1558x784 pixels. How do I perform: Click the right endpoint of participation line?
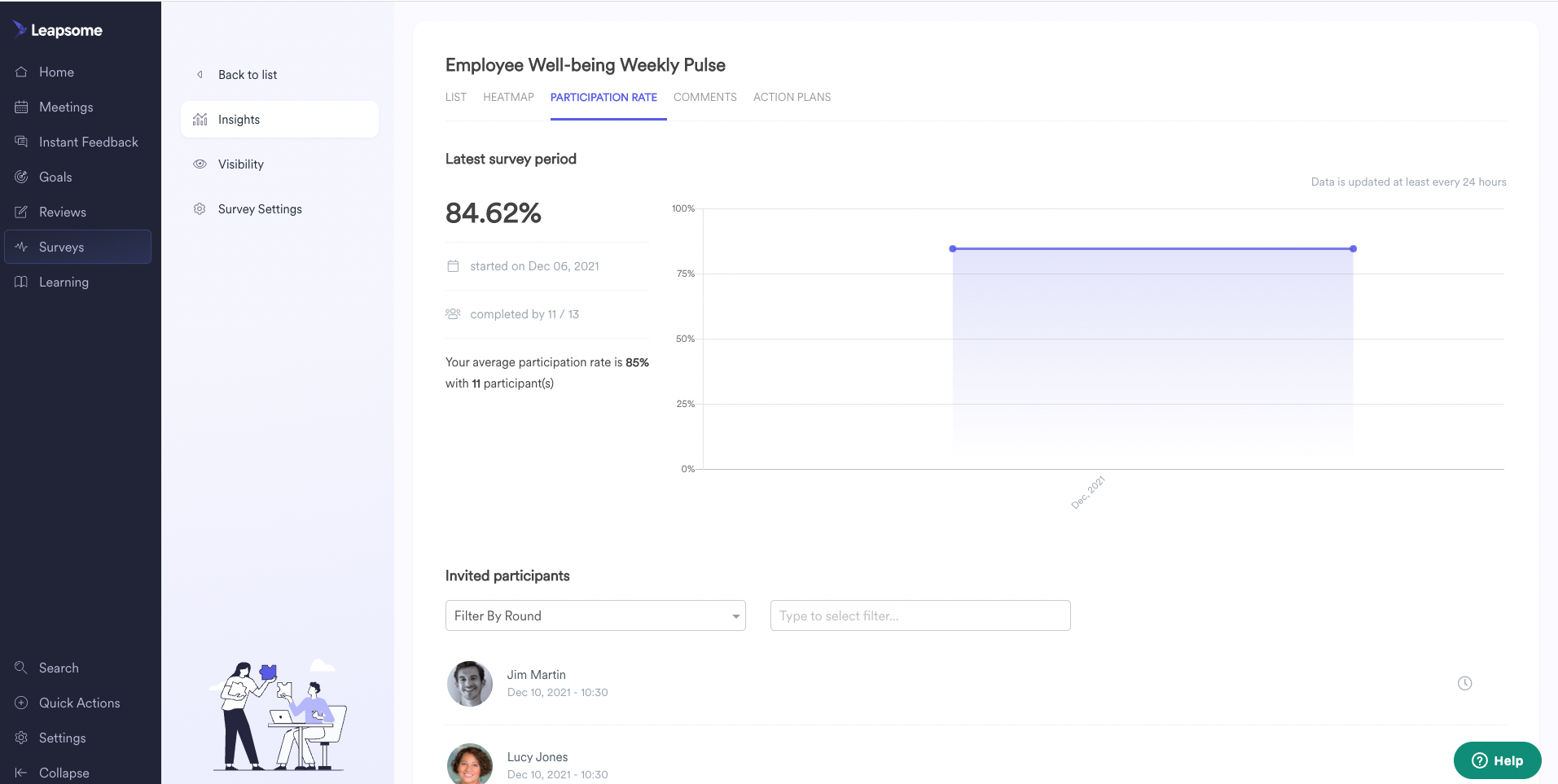click(x=1353, y=248)
